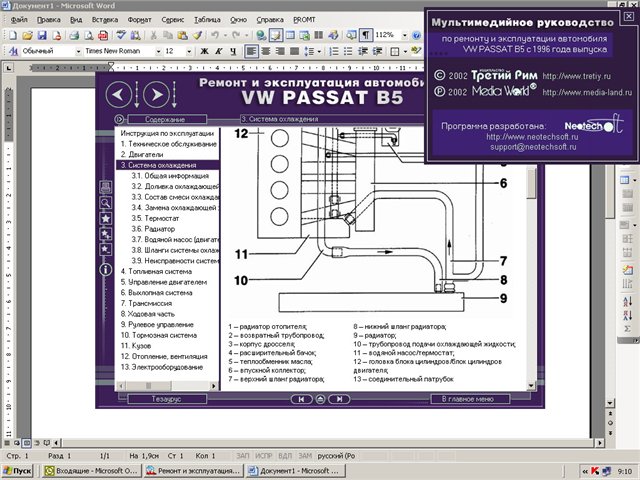Increase the paragraph indent
Image resolution: width=640 pixels, height=480 pixels.
click(x=377, y=51)
